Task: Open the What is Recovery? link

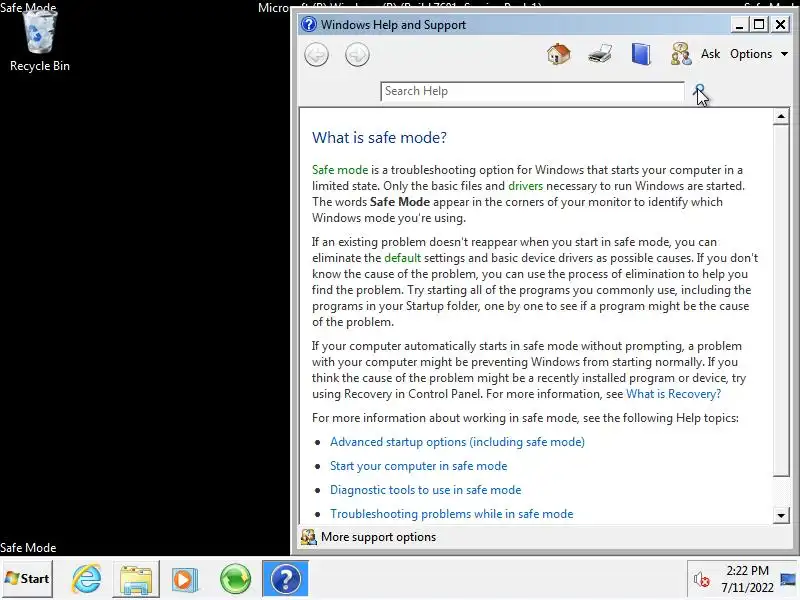Action: pyautogui.click(x=673, y=394)
